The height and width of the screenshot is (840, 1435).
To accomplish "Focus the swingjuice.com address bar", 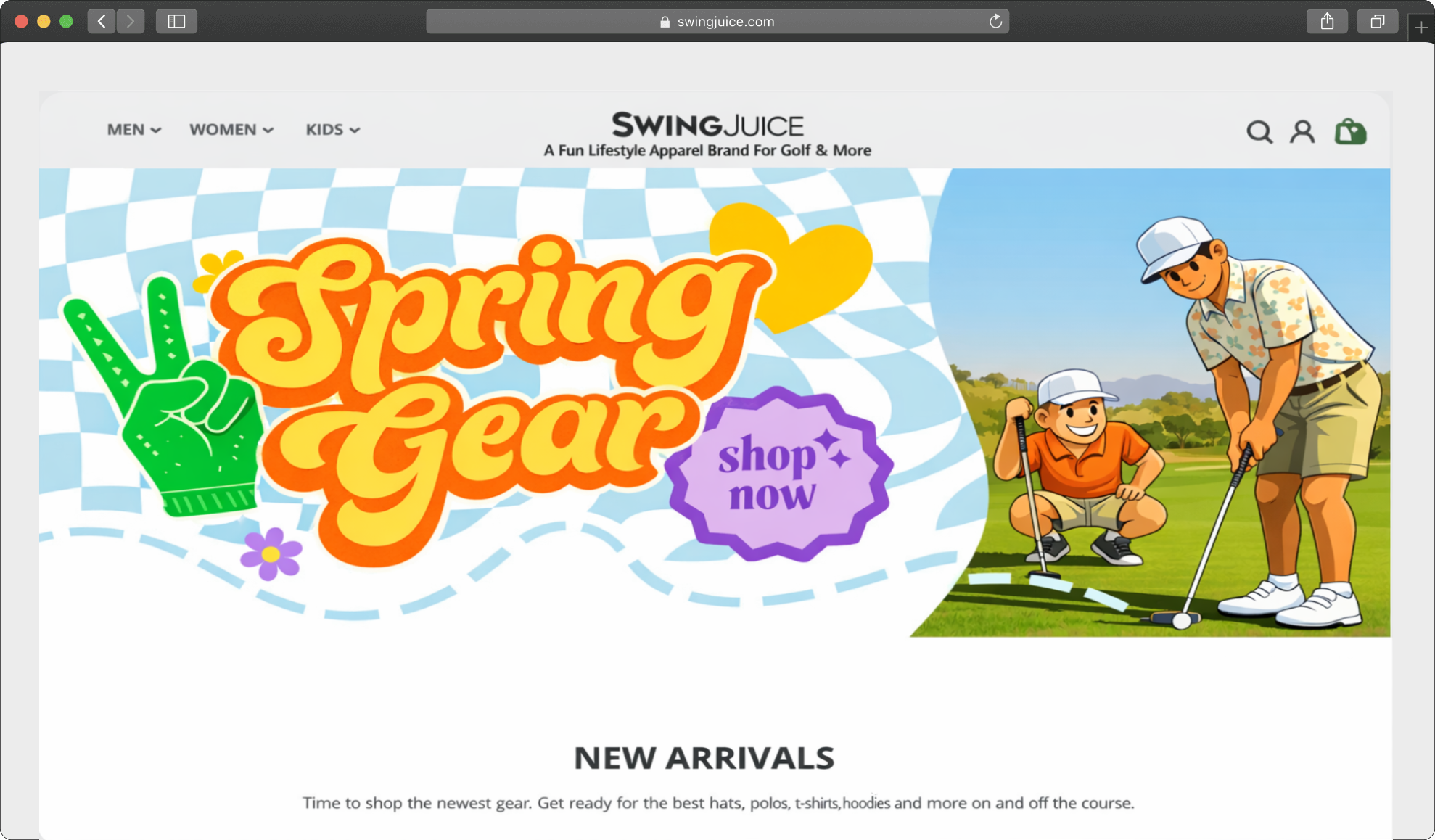I will point(717,21).
